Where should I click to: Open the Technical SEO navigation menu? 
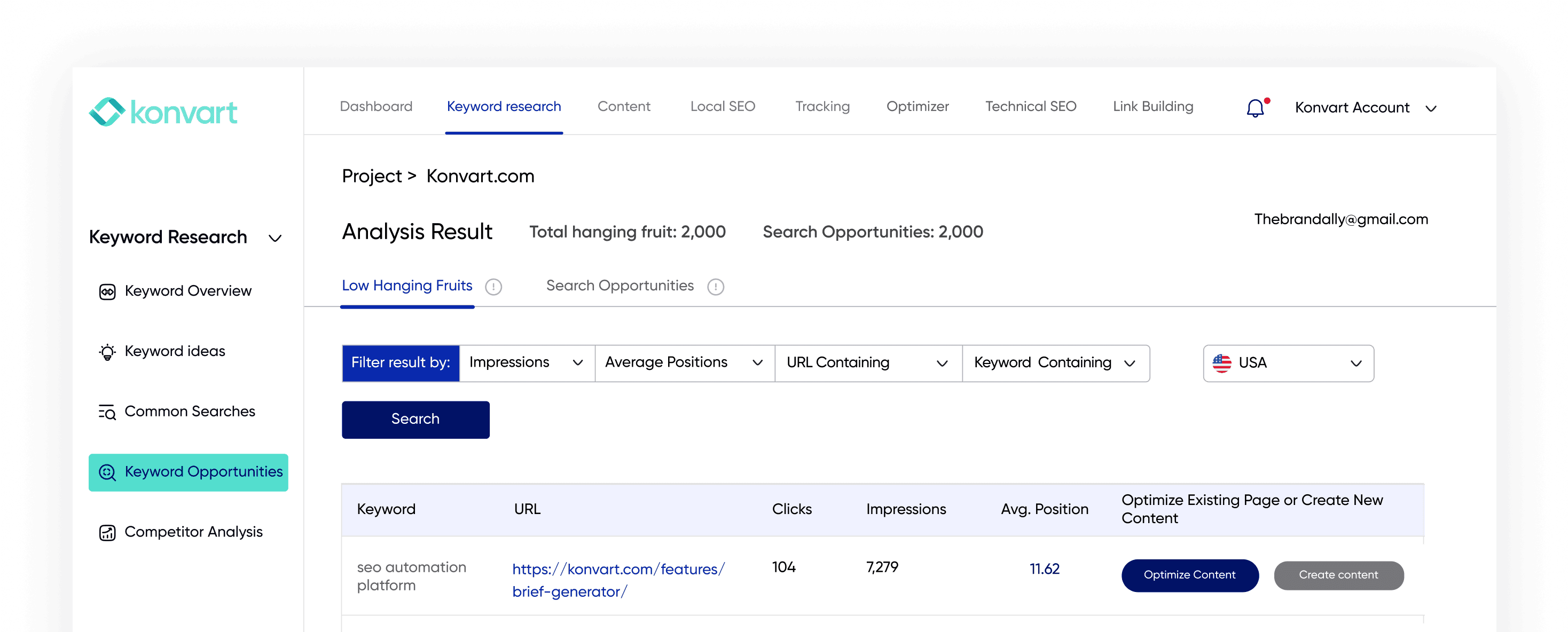[1031, 106]
